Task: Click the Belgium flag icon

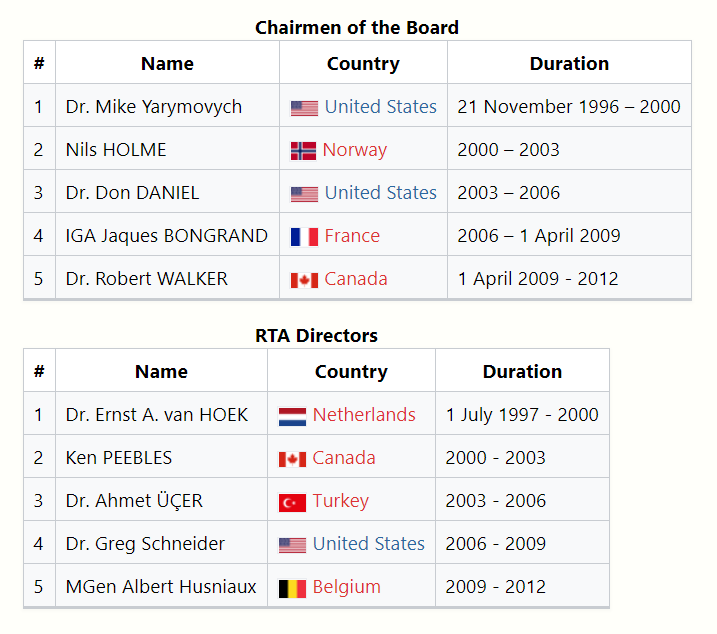Action: tap(292, 588)
